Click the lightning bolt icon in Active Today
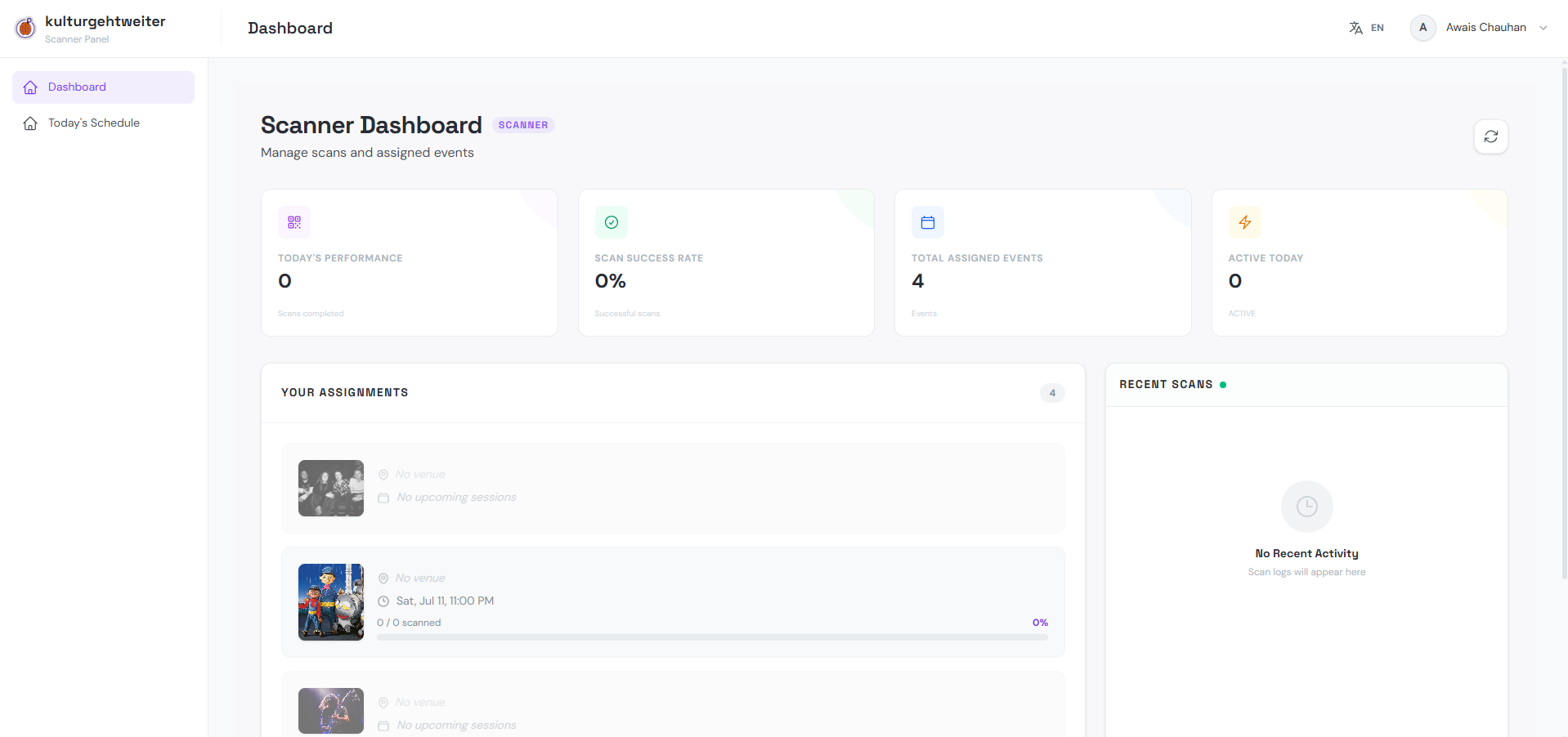This screenshot has height=737, width=1568. coord(1245,222)
